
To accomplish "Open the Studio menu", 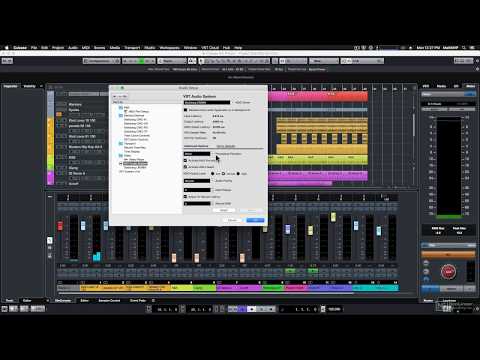I will 150,48.
